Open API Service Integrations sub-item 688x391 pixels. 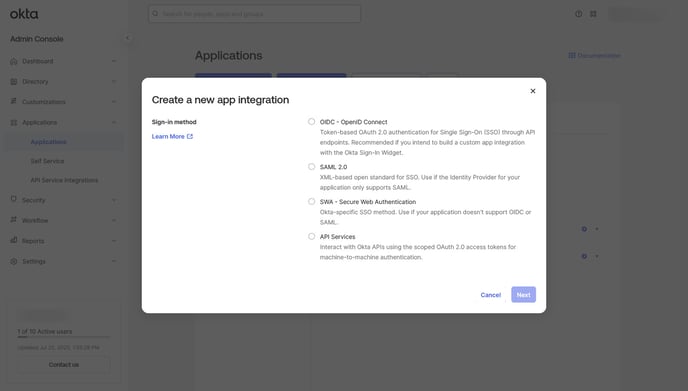pos(64,180)
